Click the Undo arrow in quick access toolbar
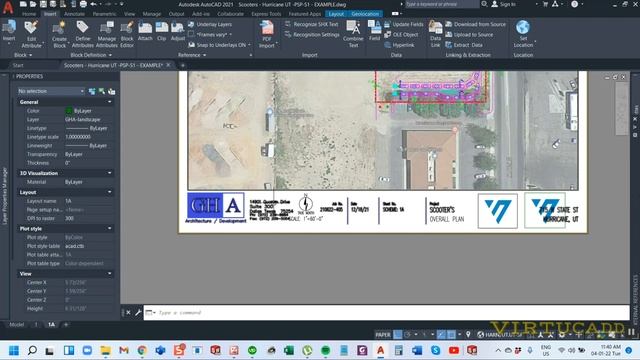Image resolution: width=640 pixels, height=360 pixels. coord(93,4)
